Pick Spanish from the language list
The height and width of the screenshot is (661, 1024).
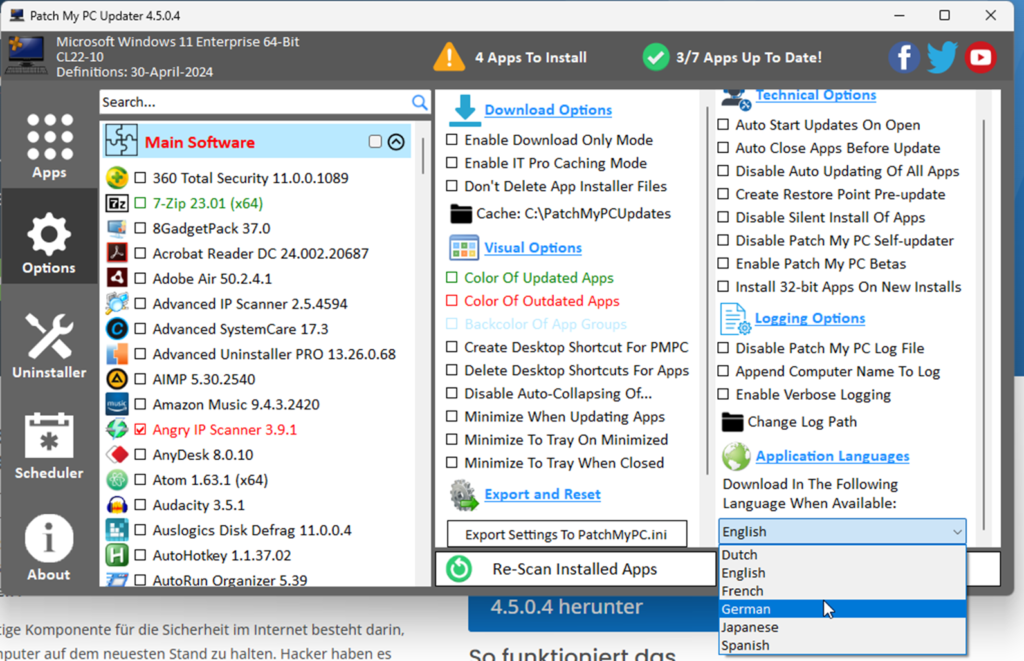click(746, 645)
